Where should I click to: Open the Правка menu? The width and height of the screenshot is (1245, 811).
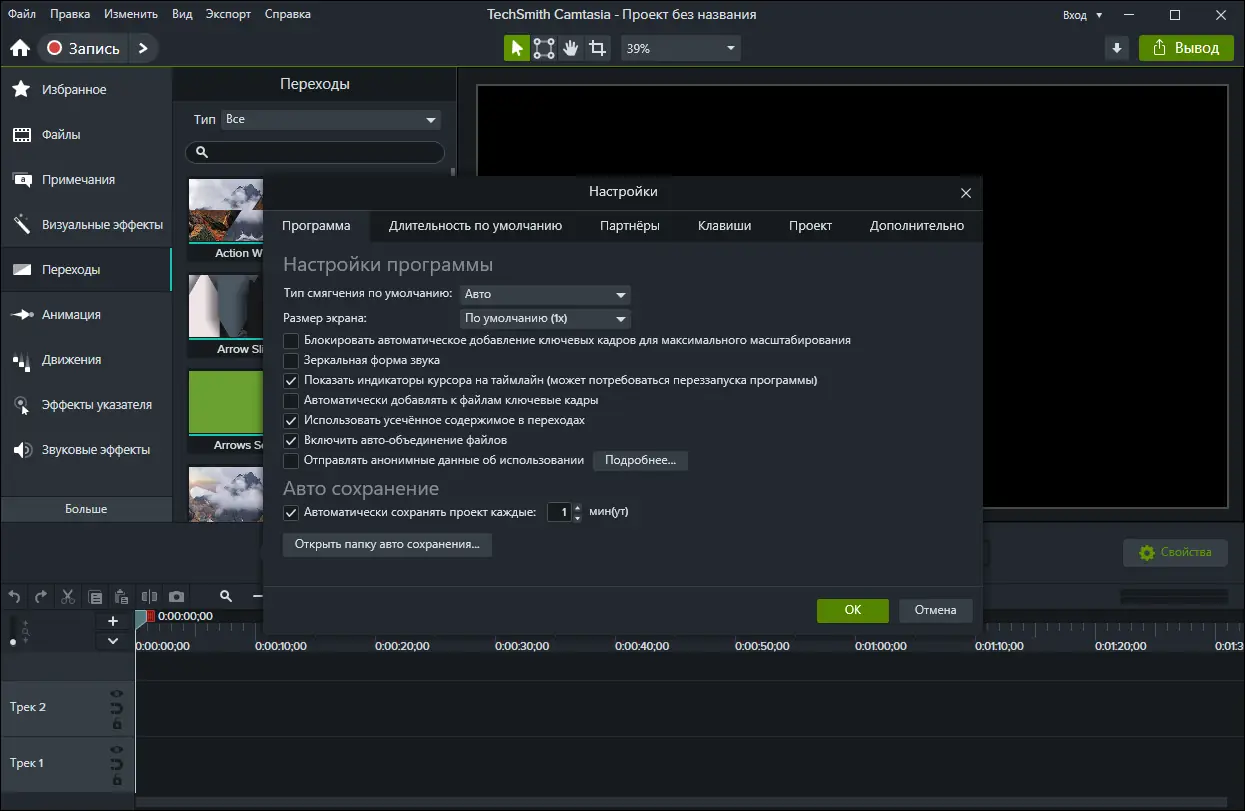click(x=70, y=14)
